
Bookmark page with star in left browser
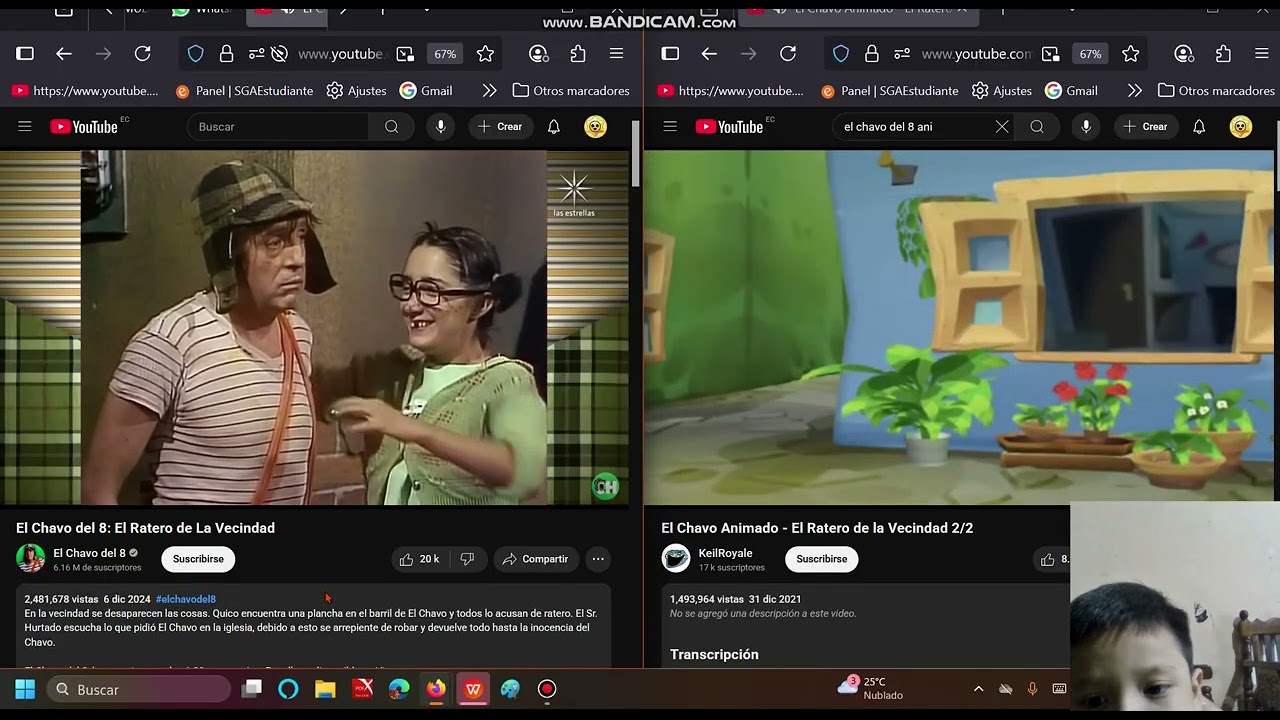[x=485, y=54]
